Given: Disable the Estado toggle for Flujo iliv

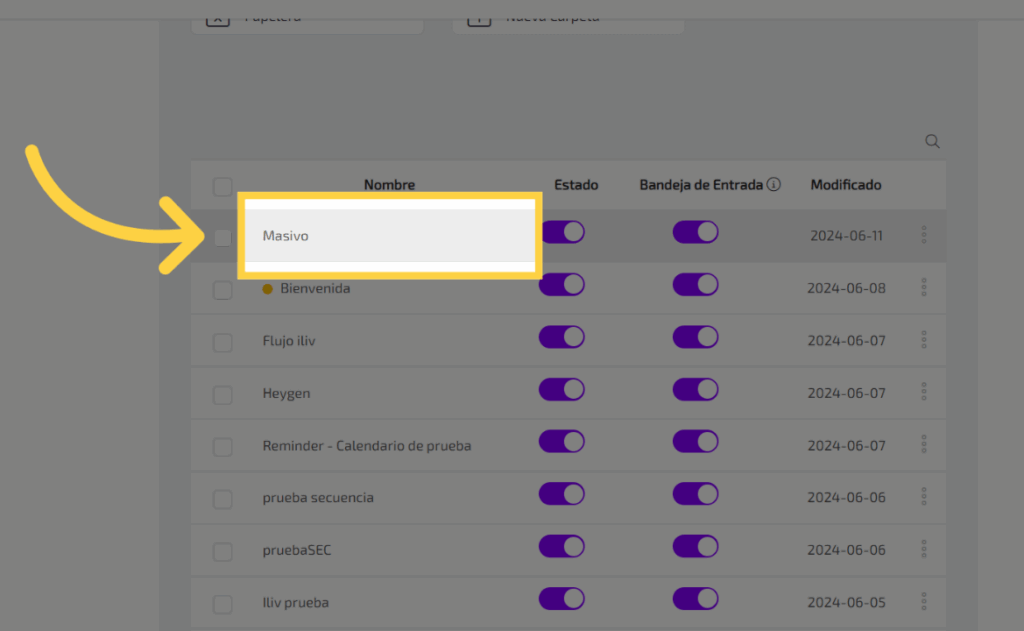Looking at the screenshot, I should [x=562, y=337].
